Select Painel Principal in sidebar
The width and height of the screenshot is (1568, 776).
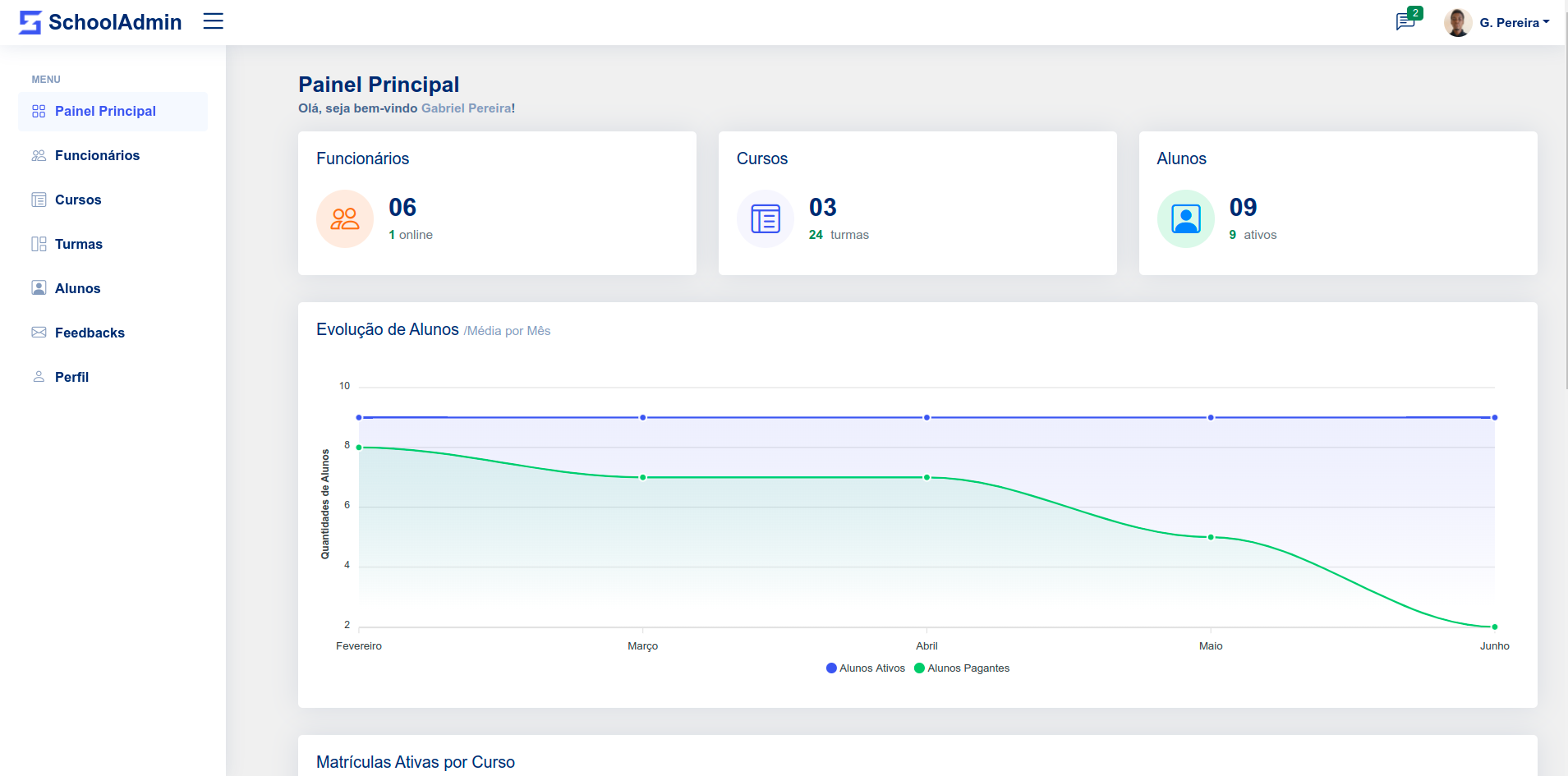[x=105, y=112]
